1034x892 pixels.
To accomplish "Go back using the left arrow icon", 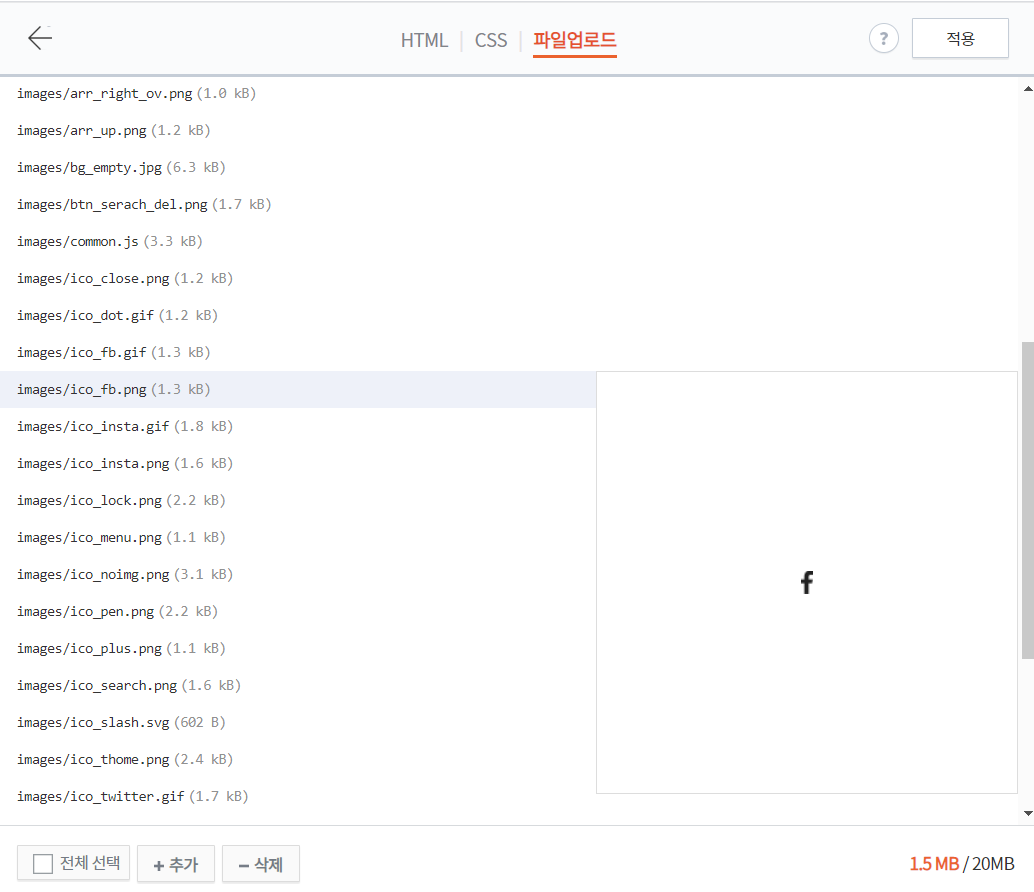I will (40, 38).
